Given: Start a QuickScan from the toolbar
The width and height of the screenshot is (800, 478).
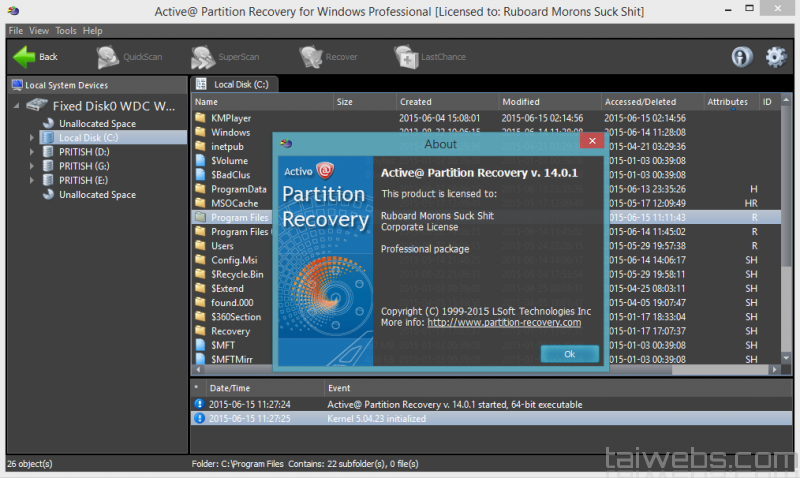Looking at the screenshot, I should (x=108, y=57).
